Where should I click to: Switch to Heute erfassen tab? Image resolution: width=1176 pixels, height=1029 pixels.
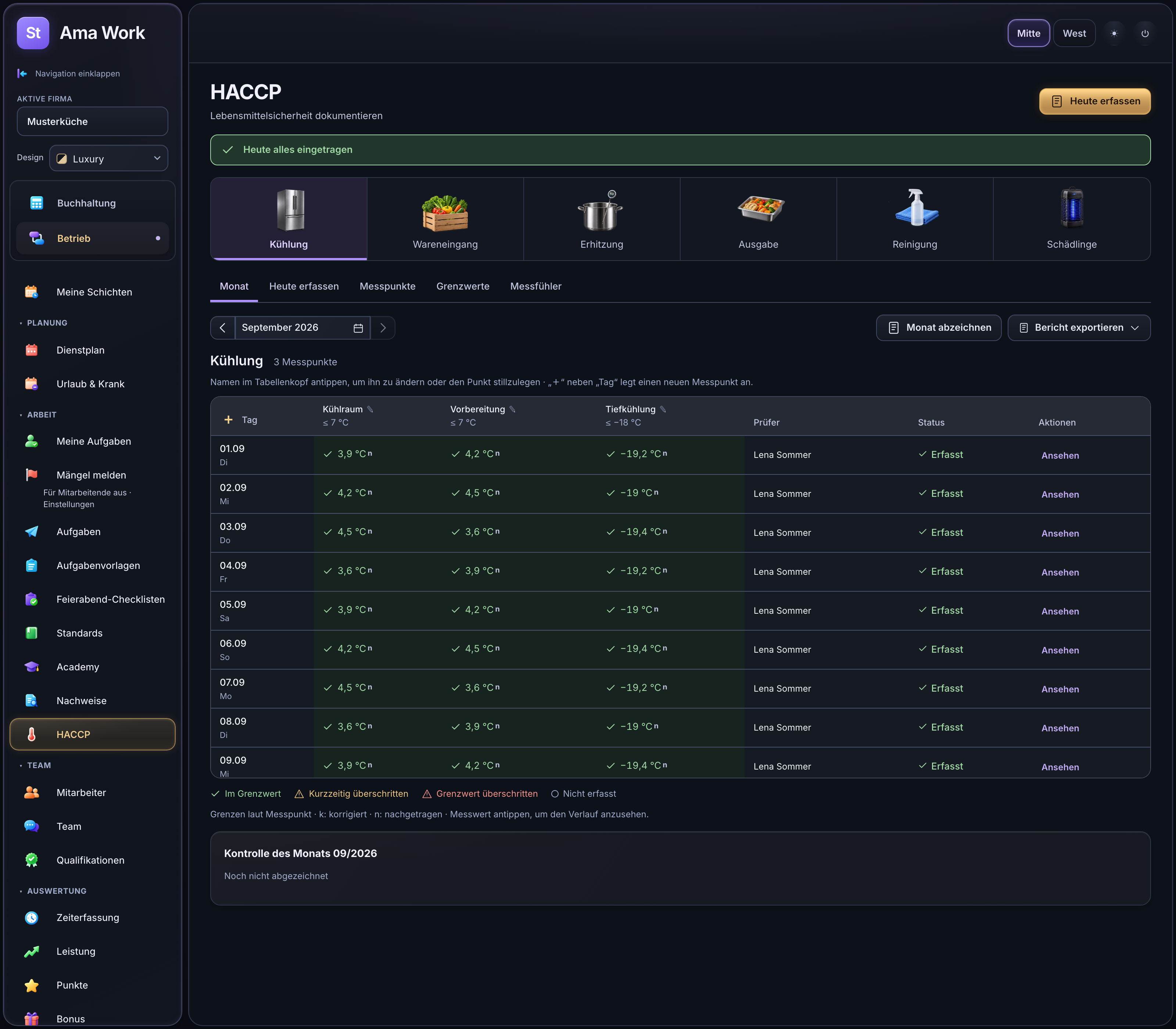(304, 287)
